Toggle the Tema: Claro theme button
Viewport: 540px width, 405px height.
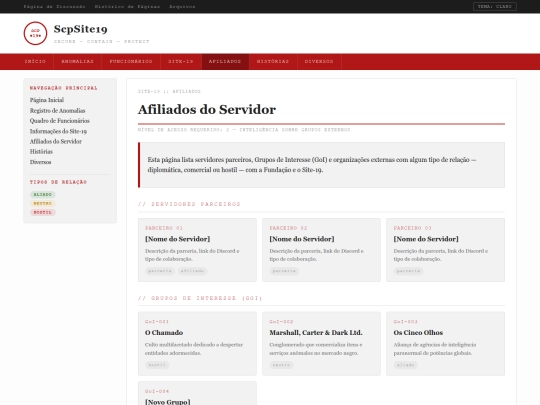[x=495, y=7]
